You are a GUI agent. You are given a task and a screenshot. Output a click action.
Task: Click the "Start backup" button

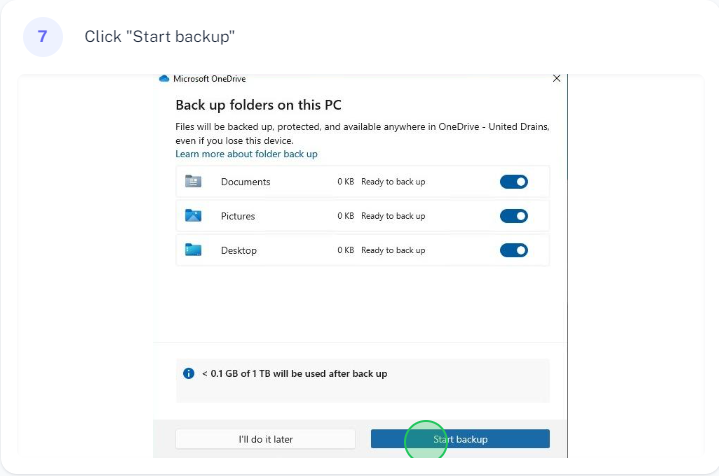click(460, 439)
